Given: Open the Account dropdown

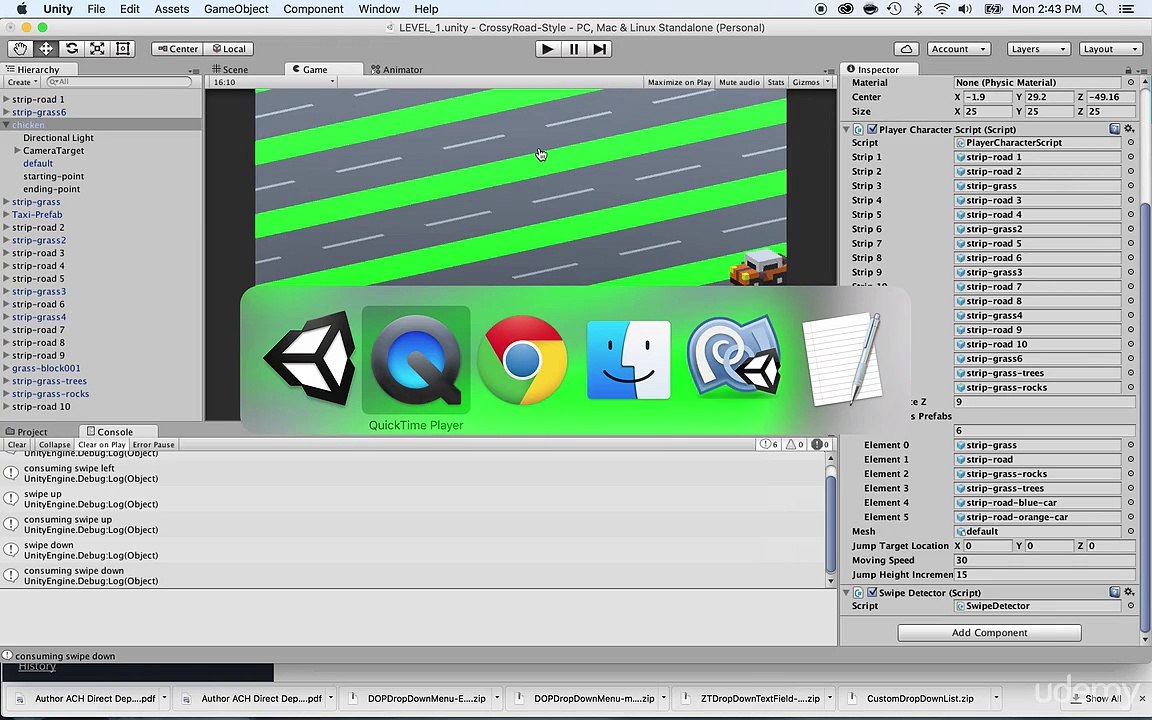Looking at the screenshot, I should (x=959, y=48).
